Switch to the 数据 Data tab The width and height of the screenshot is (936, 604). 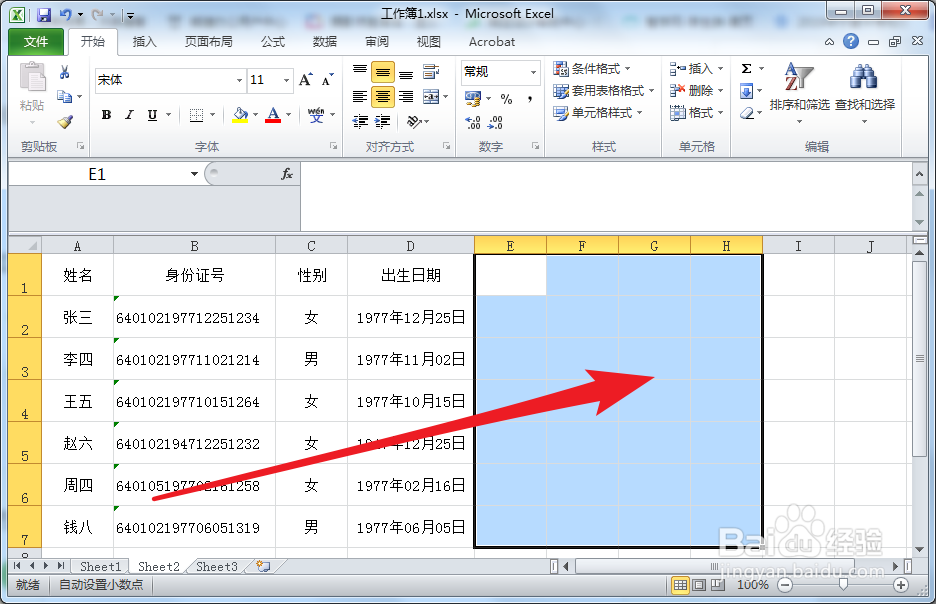[x=325, y=42]
